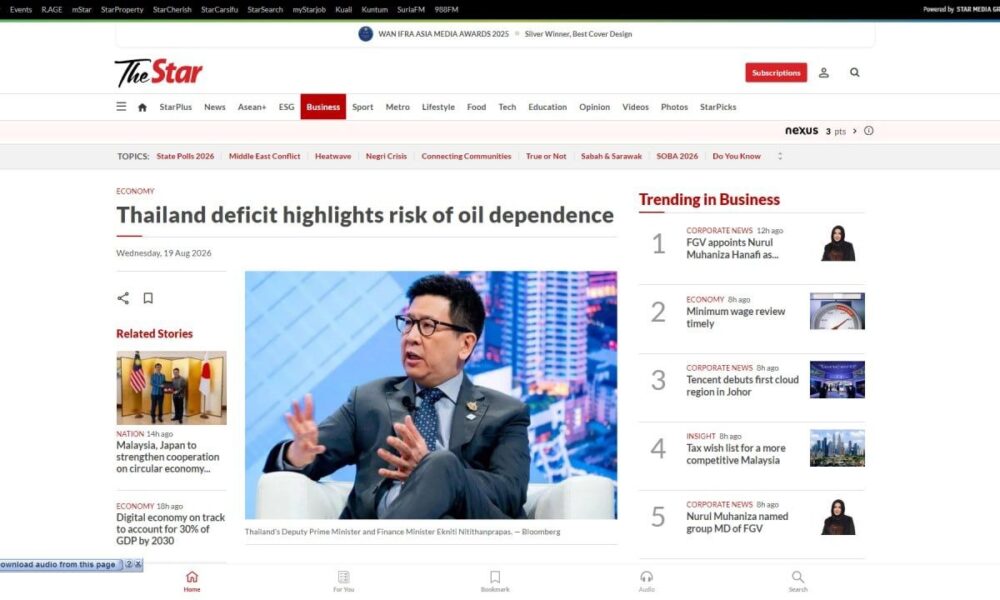Click WAN IFRA Asia Media Awards banner
Viewport: 1000px width, 600px height.
[495, 34]
